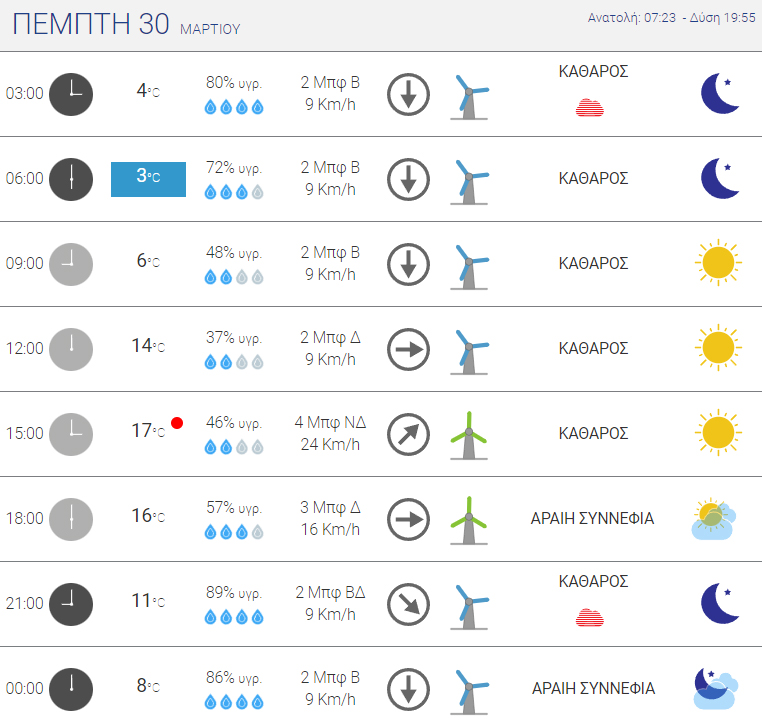Click the dark clock icon for 21:00
This screenshot has width=762, height=726.
[71, 605]
